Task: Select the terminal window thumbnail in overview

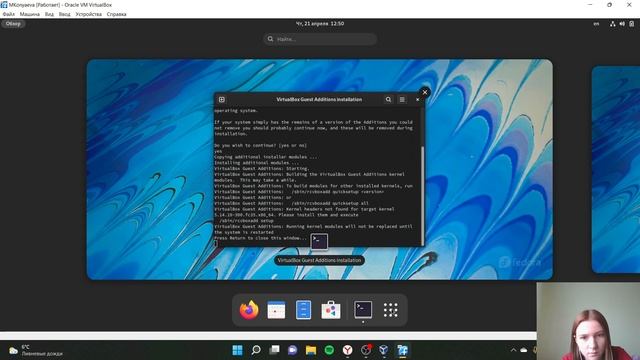Action: click(319, 169)
